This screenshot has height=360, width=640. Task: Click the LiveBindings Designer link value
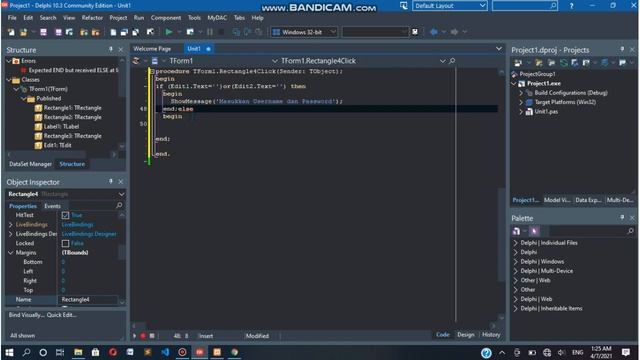pos(89,234)
